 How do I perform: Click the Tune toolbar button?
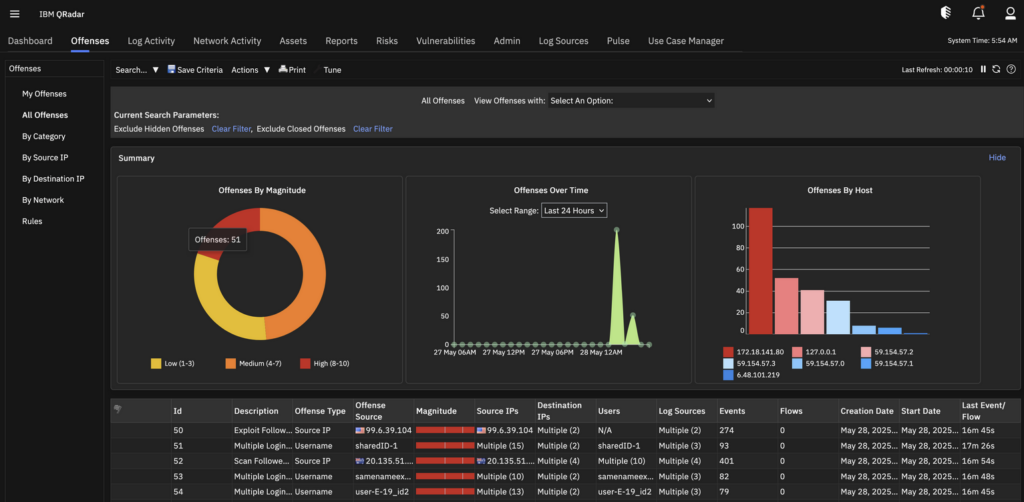click(x=332, y=70)
